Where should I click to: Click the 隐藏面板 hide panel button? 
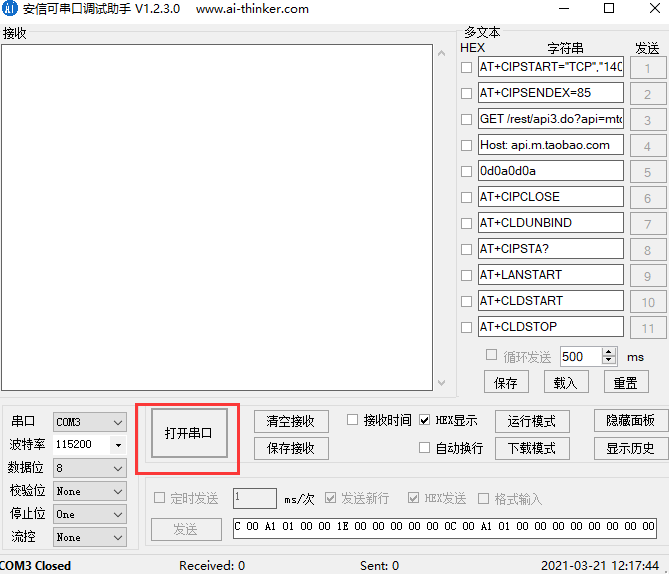click(631, 420)
